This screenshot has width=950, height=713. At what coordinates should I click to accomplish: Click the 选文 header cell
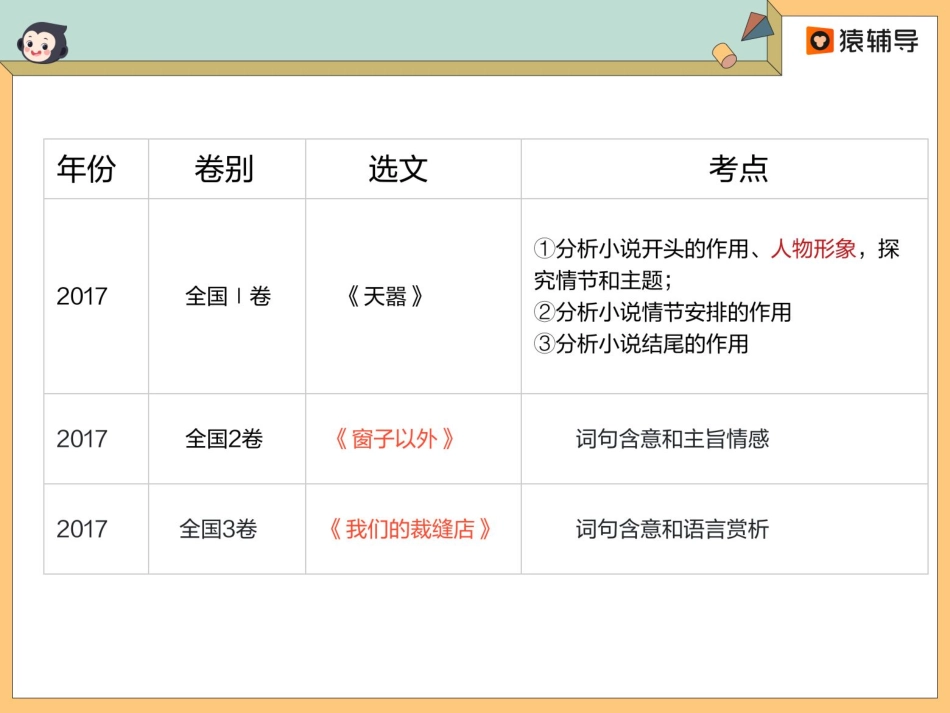click(x=398, y=169)
